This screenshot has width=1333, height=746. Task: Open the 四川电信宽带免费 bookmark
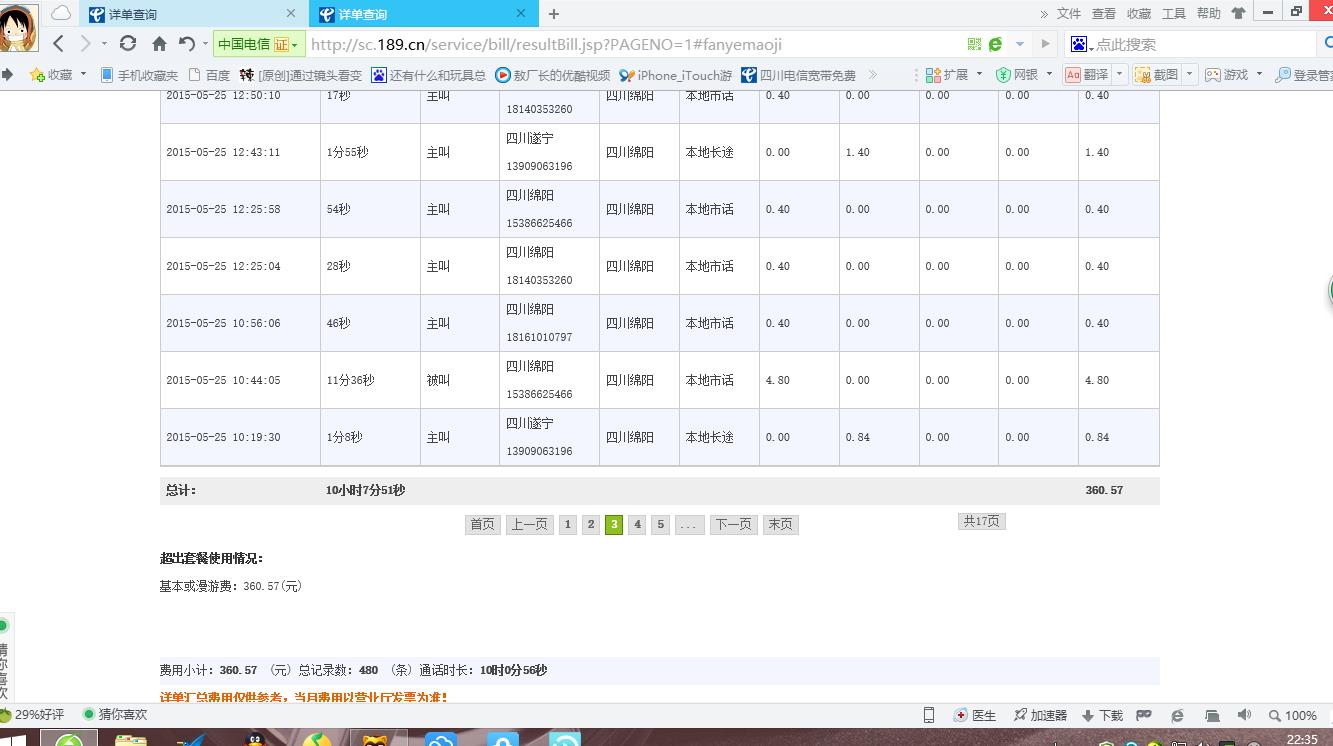[798, 75]
